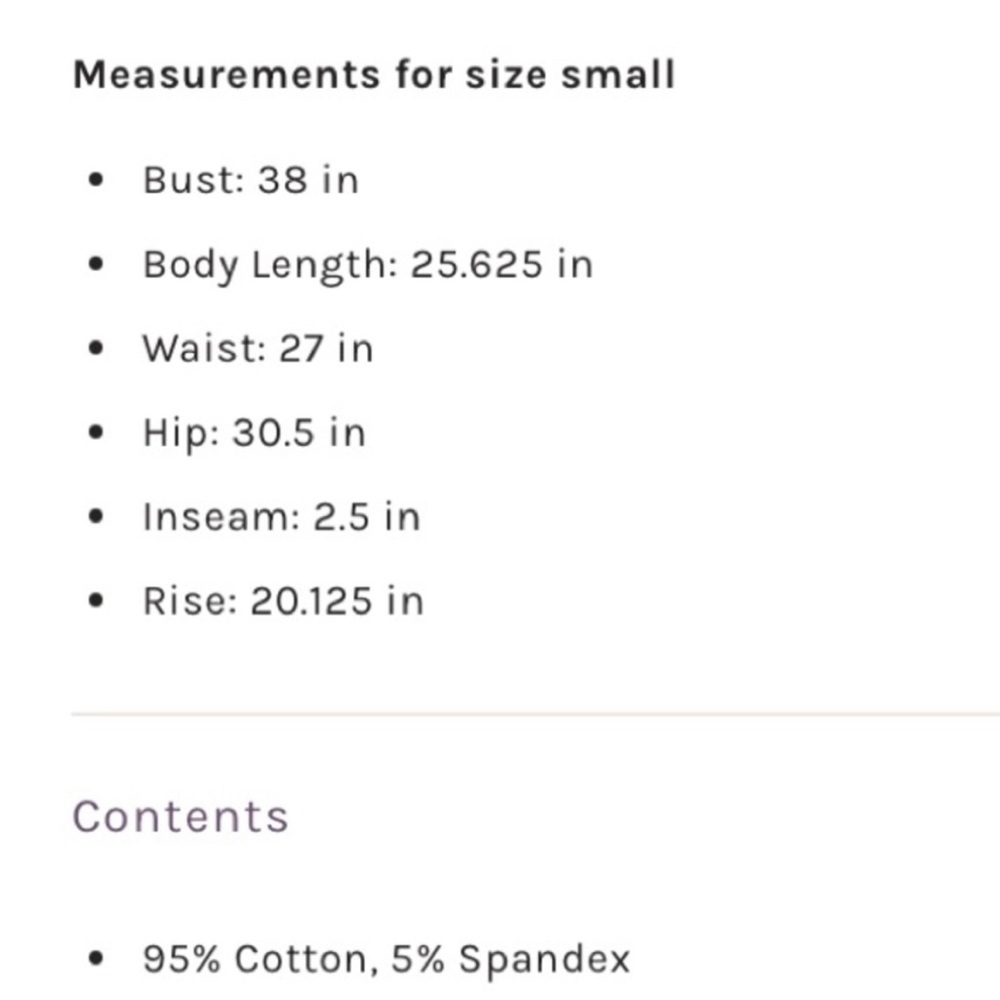The image size is (1000, 1000).
Task: Click the '25.625' value for Body Length
Action: tap(476, 265)
